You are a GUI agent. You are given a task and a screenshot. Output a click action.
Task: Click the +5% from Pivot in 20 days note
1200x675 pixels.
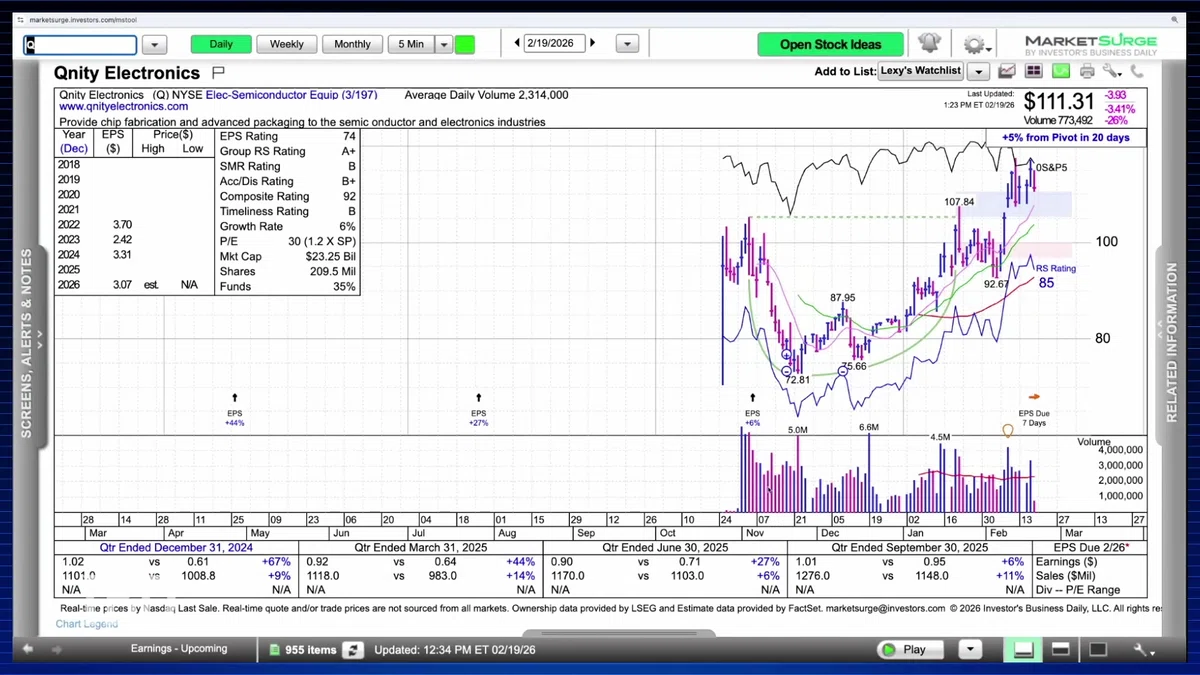(1065, 137)
